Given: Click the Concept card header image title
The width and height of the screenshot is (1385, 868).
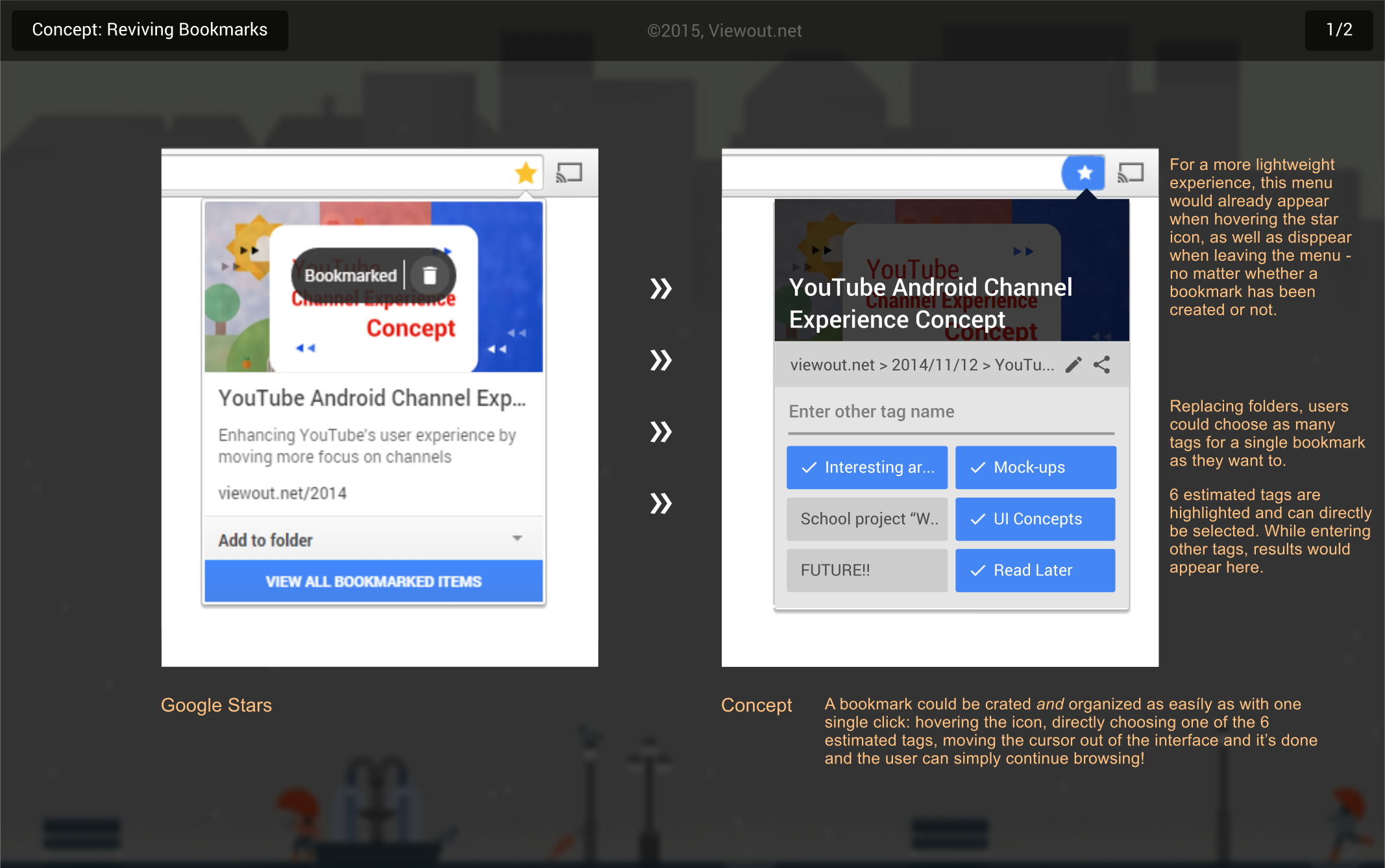Looking at the screenshot, I should click(x=930, y=303).
